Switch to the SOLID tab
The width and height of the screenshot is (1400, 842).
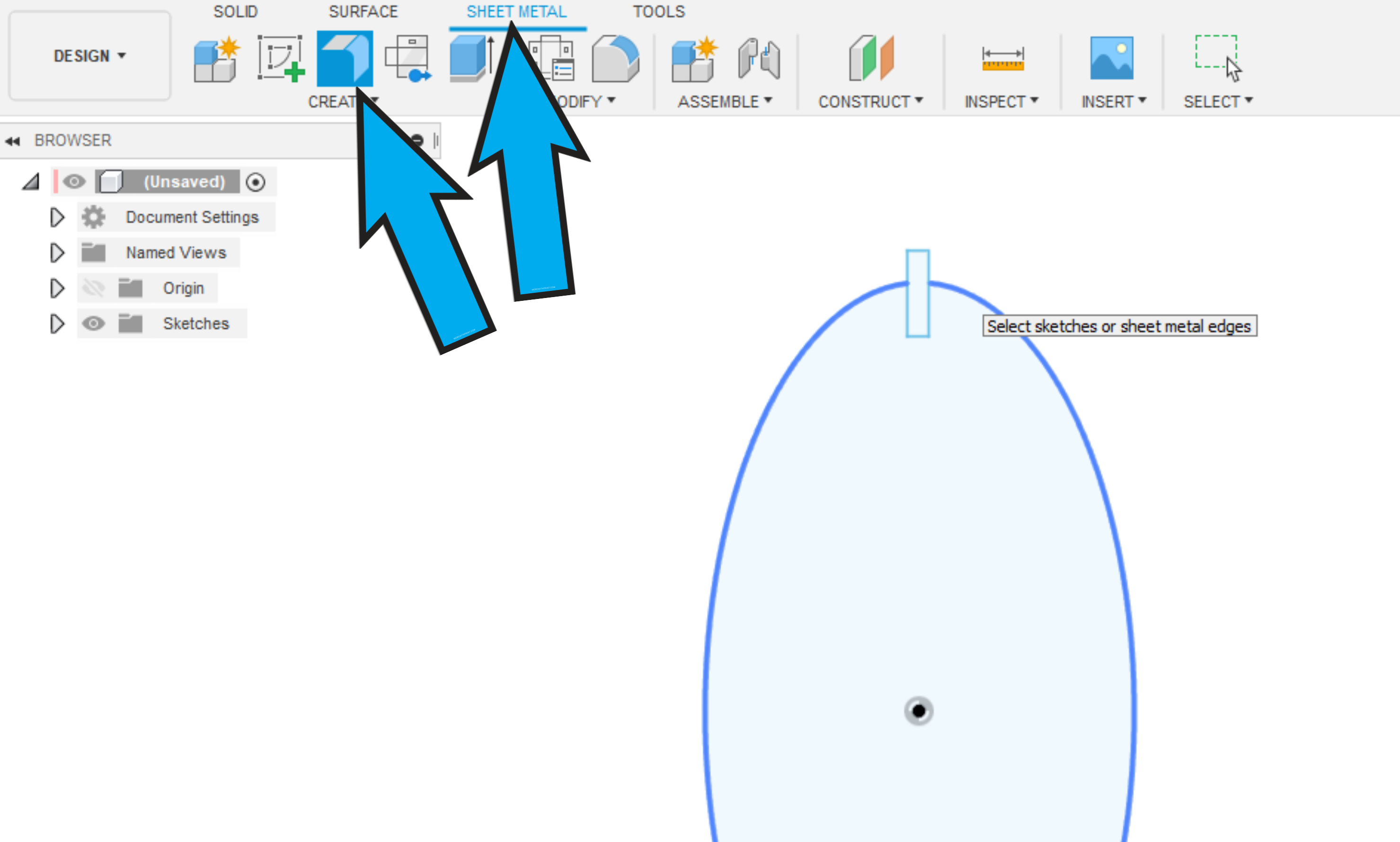(236, 11)
